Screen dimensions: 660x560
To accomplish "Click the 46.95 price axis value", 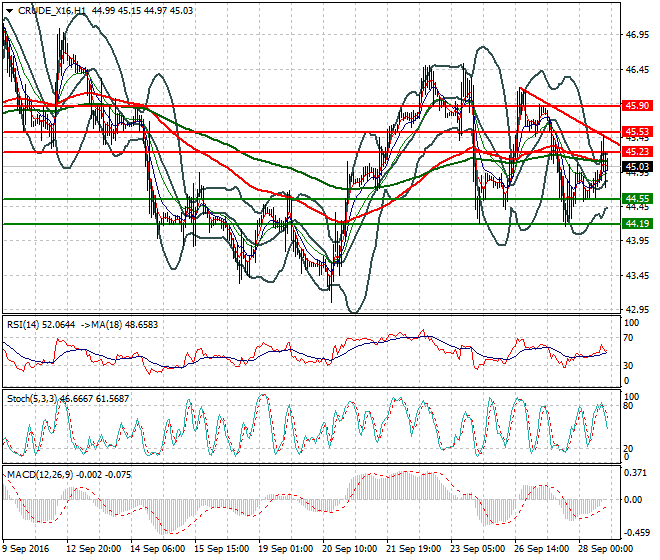I will tap(637, 35).
